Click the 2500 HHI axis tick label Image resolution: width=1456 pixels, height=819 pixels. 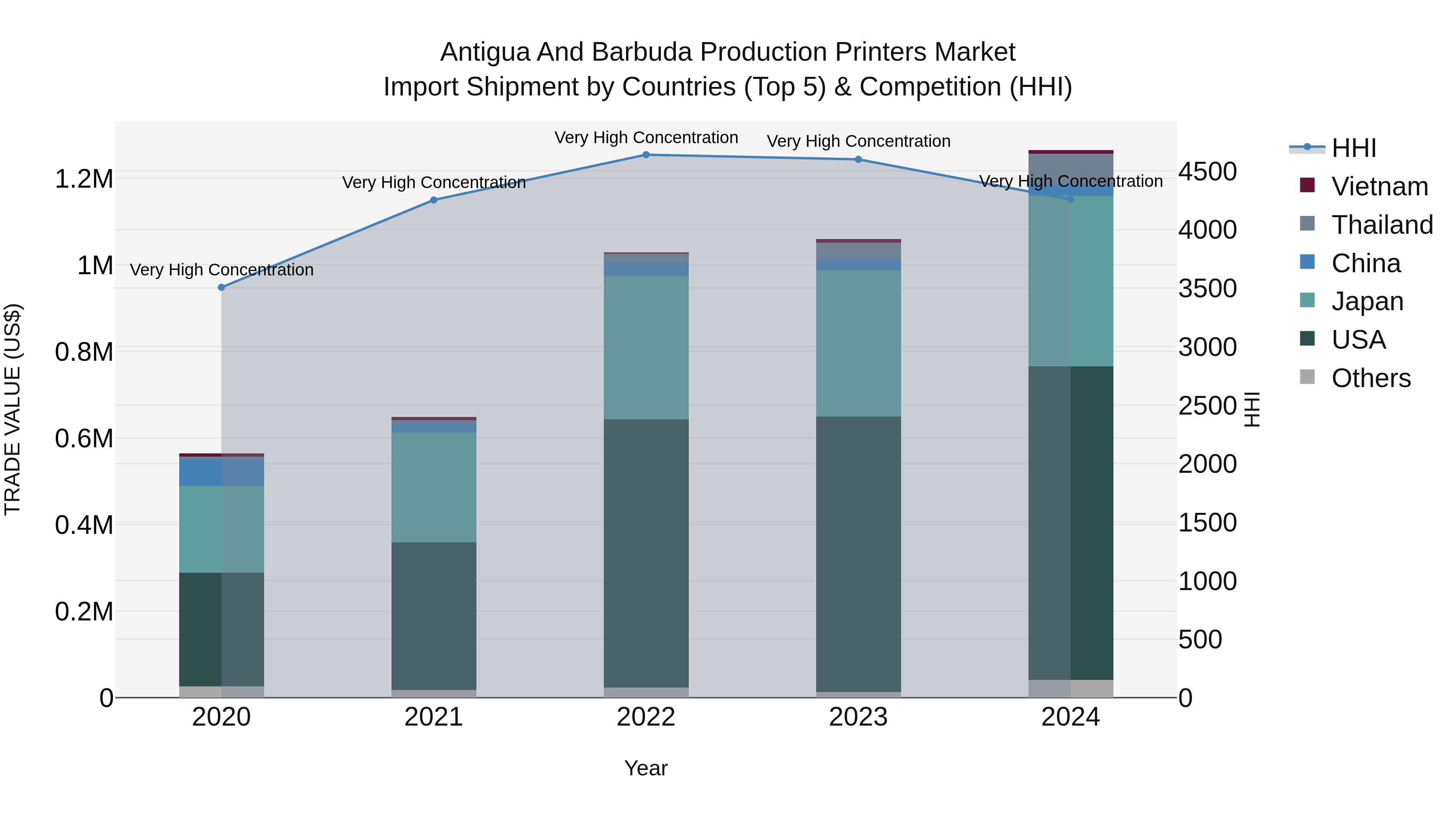[x=1208, y=406]
